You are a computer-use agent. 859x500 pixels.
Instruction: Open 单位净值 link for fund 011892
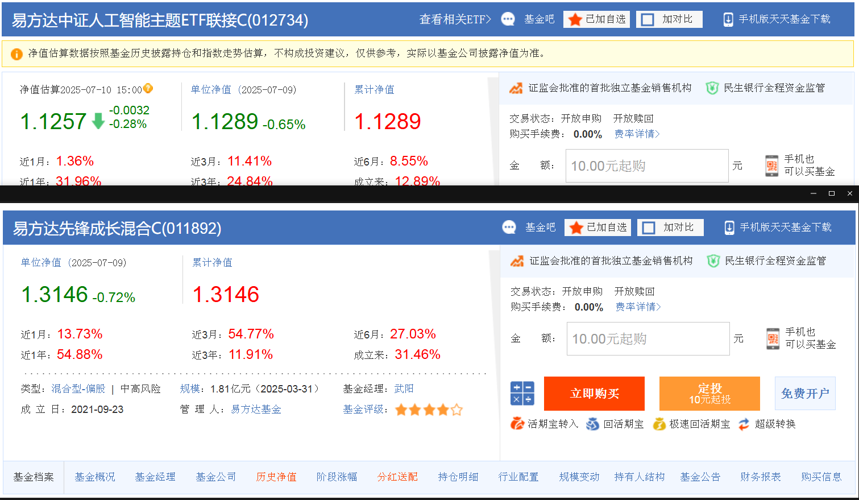pos(41,262)
